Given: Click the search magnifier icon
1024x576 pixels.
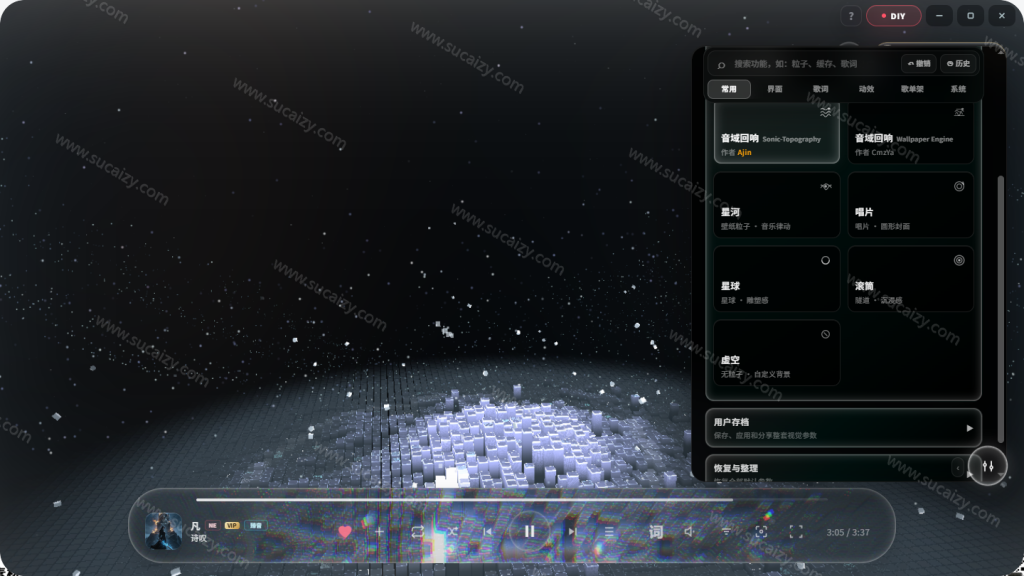Looking at the screenshot, I should pyautogui.click(x=721, y=65).
